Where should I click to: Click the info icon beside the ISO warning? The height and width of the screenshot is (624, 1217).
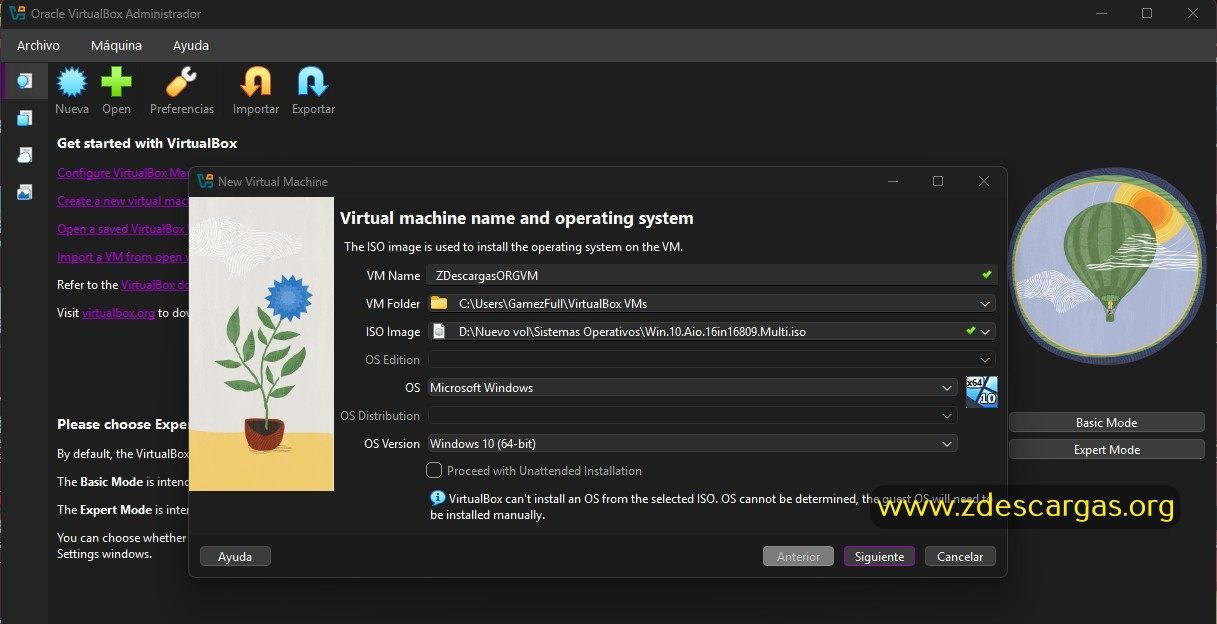tap(437, 497)
